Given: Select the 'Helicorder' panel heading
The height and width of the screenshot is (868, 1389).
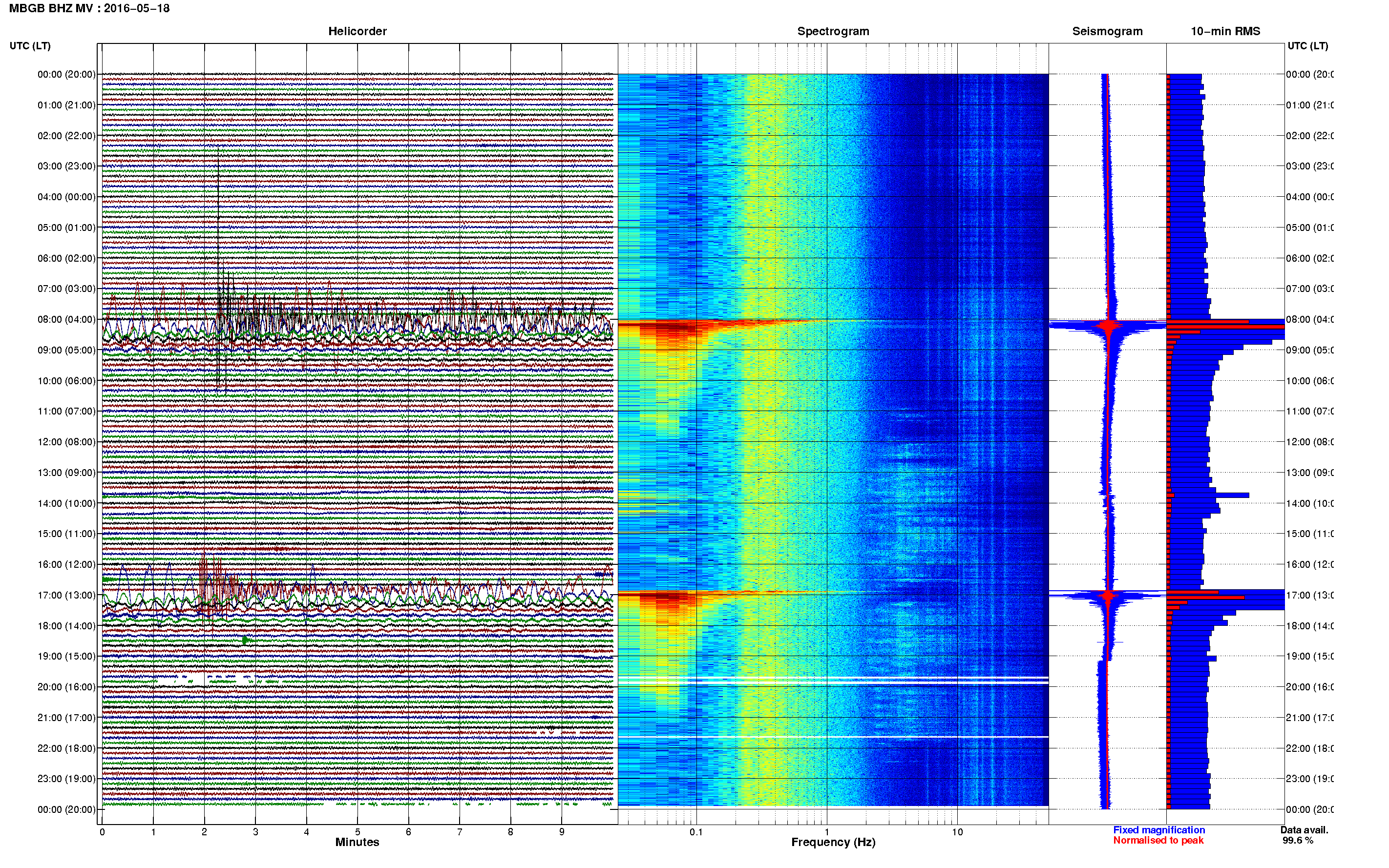Looking at the screenshot, I should click(x=357, y=31).
